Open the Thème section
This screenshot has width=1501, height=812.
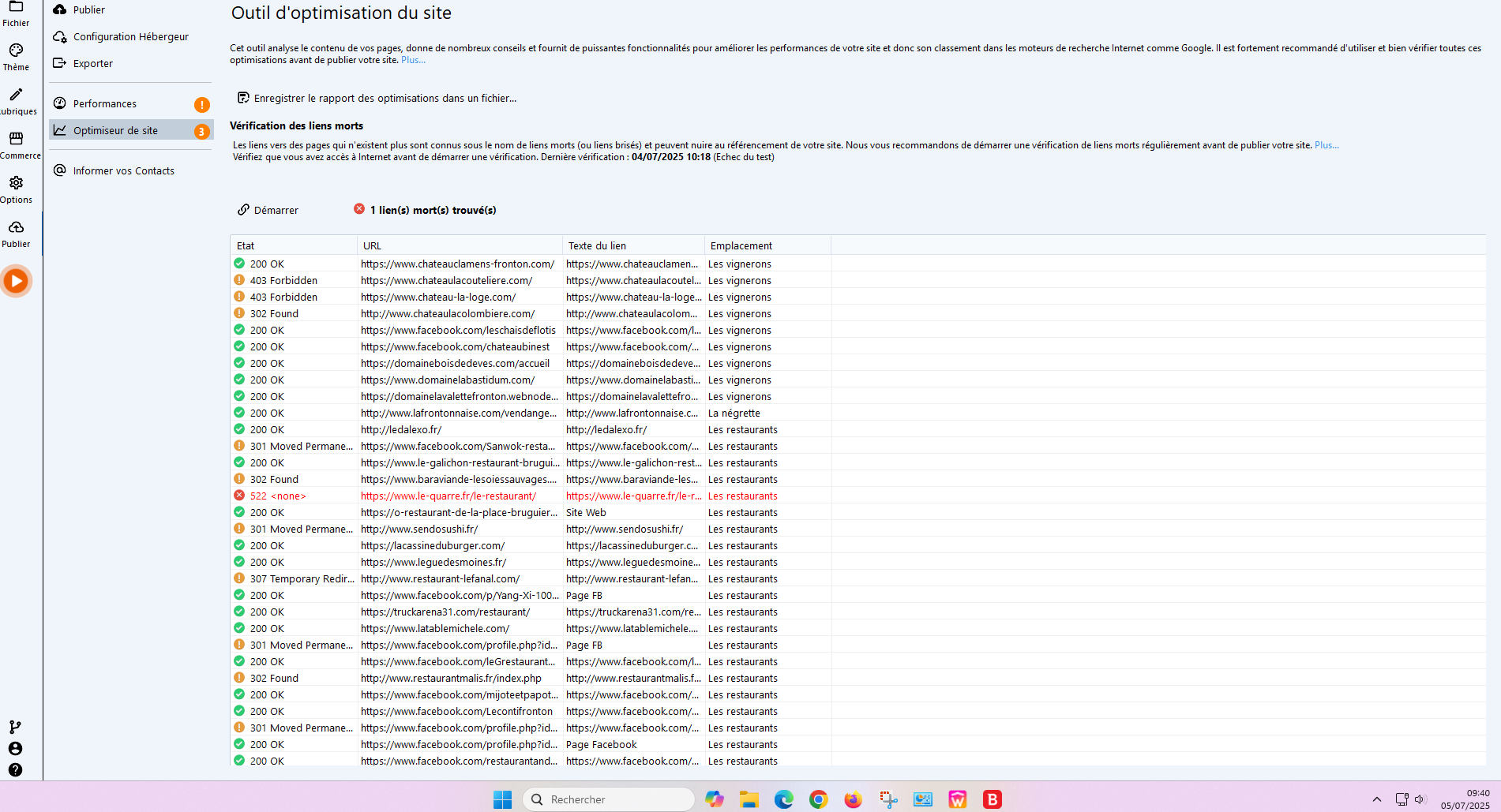point(16,58)
